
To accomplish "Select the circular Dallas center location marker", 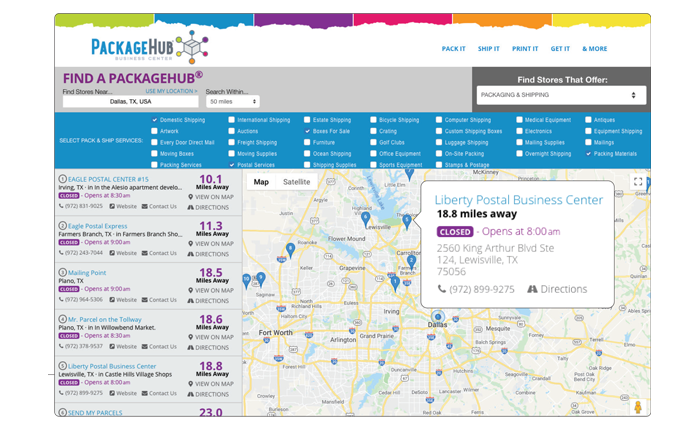I will (x=438, y=316).
